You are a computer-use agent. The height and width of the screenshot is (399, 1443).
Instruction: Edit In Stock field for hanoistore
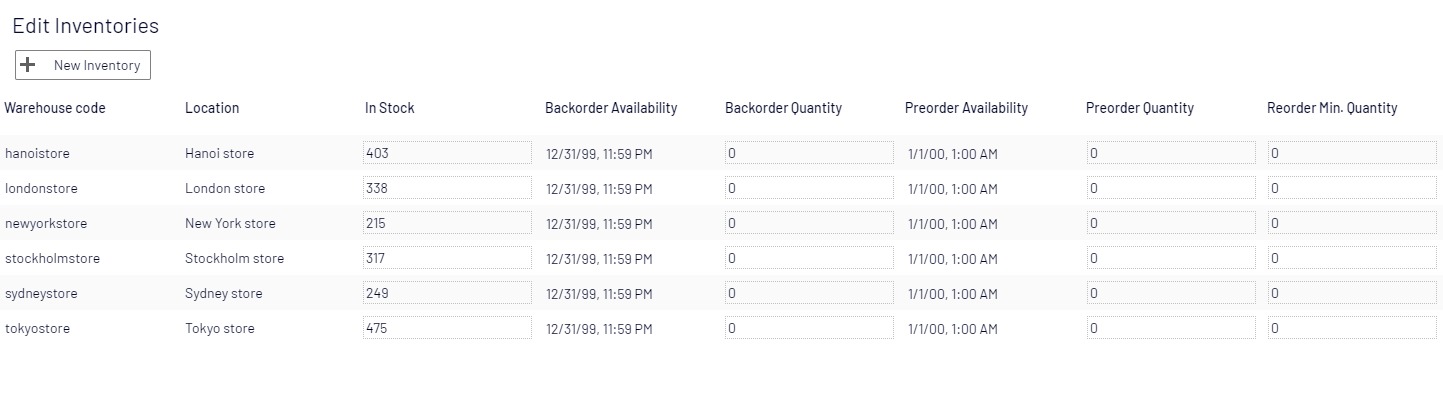[447, 153]
